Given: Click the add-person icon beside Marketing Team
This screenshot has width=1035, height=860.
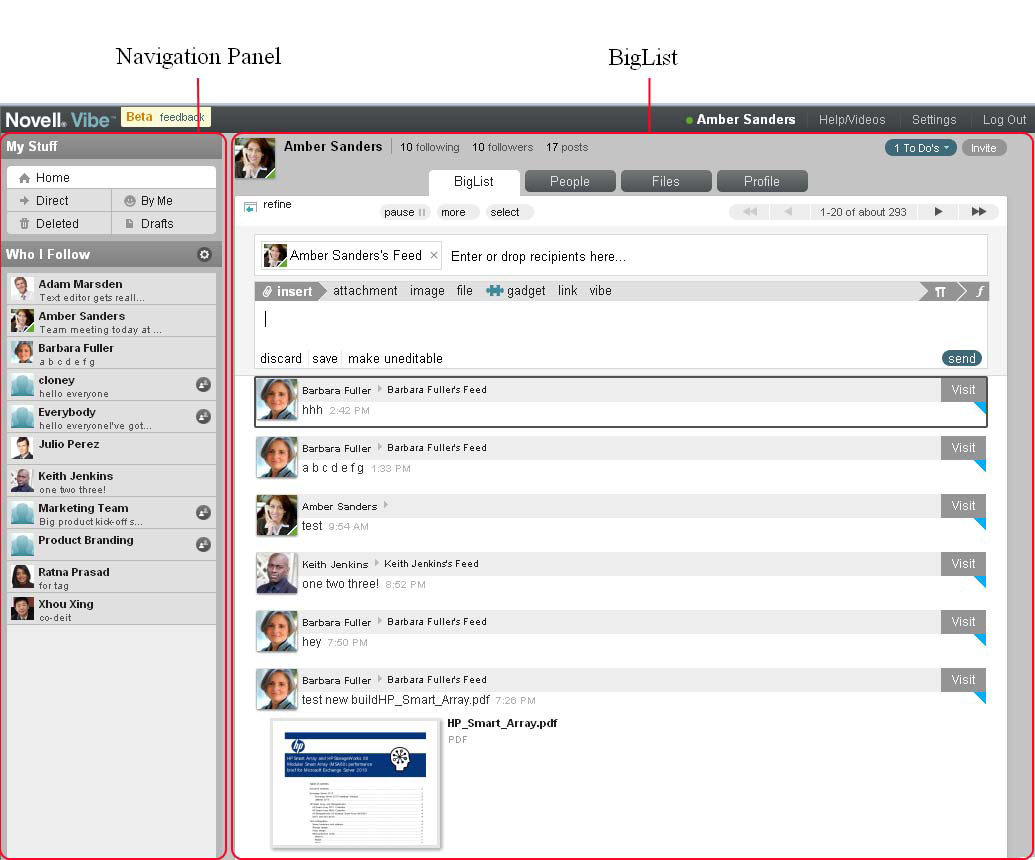Looking at the screenshot, I should [205, 512].
